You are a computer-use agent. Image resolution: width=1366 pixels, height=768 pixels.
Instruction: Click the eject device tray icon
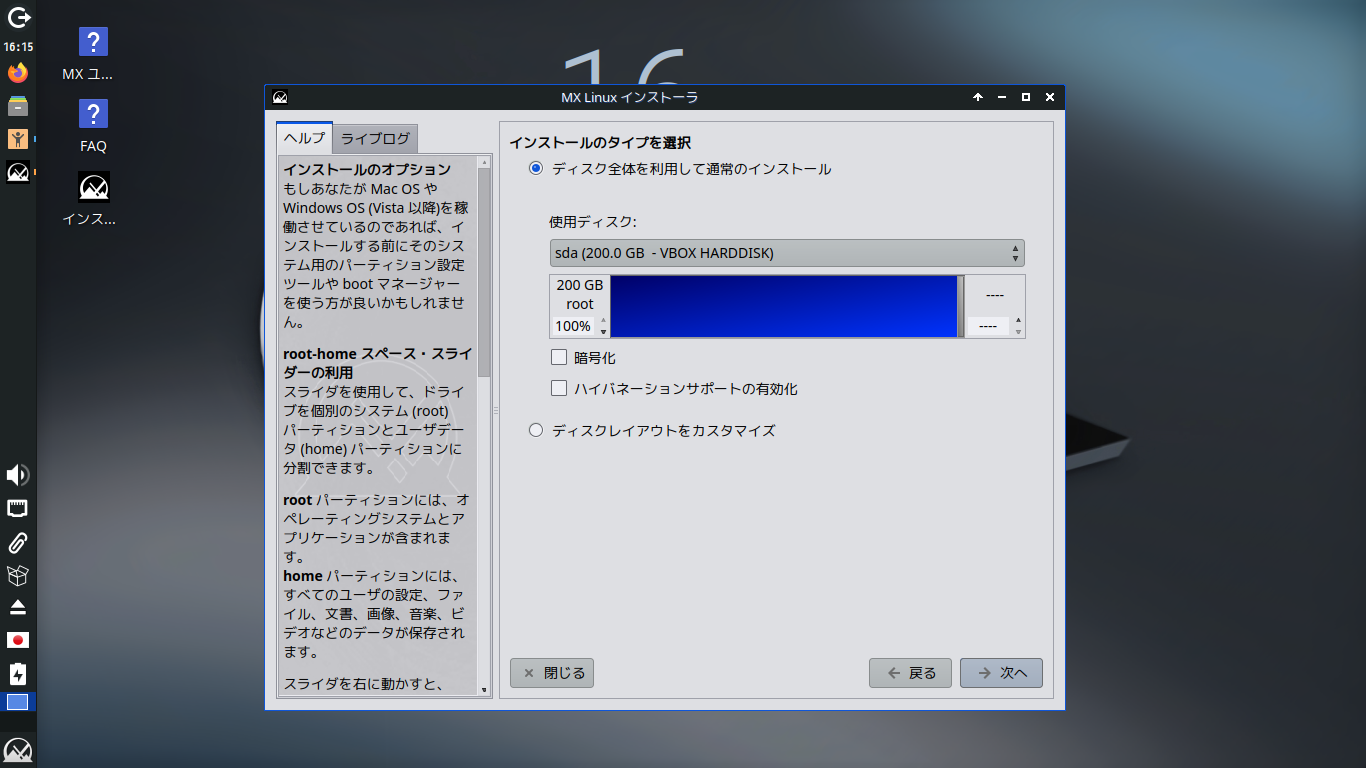(18, 607)
